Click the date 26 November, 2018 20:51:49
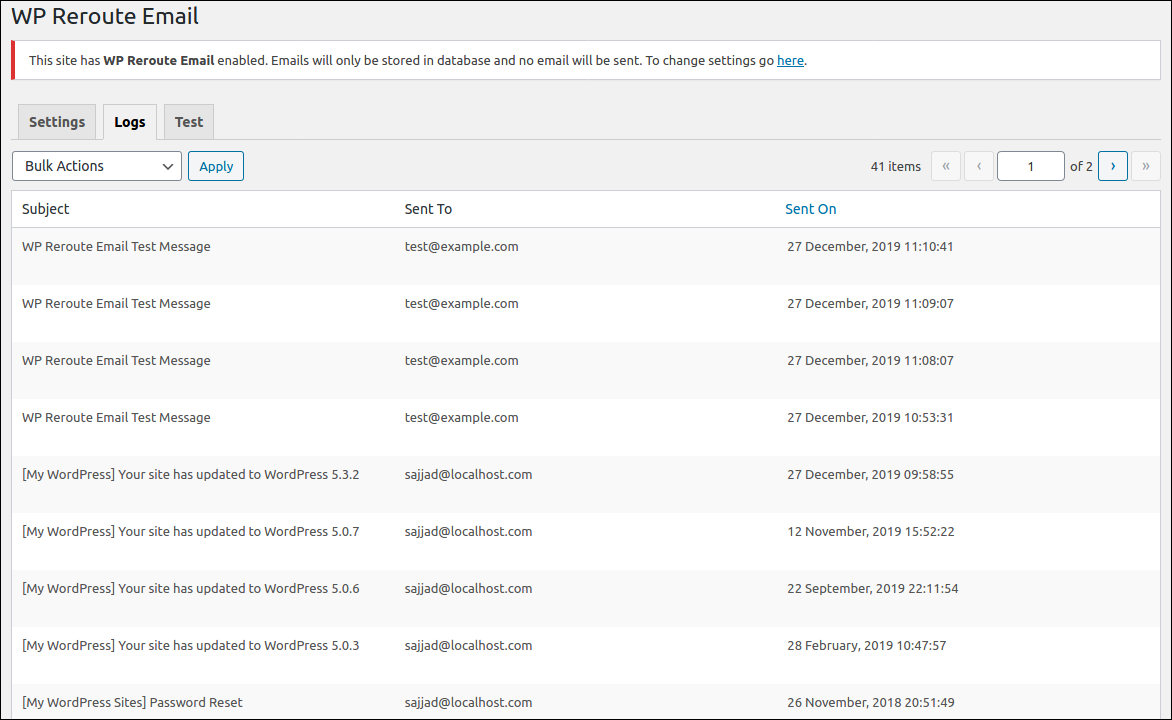Image resolution: width=1172 pixels, height=720 pixels. pyautogui.click(x=871, y=703)
